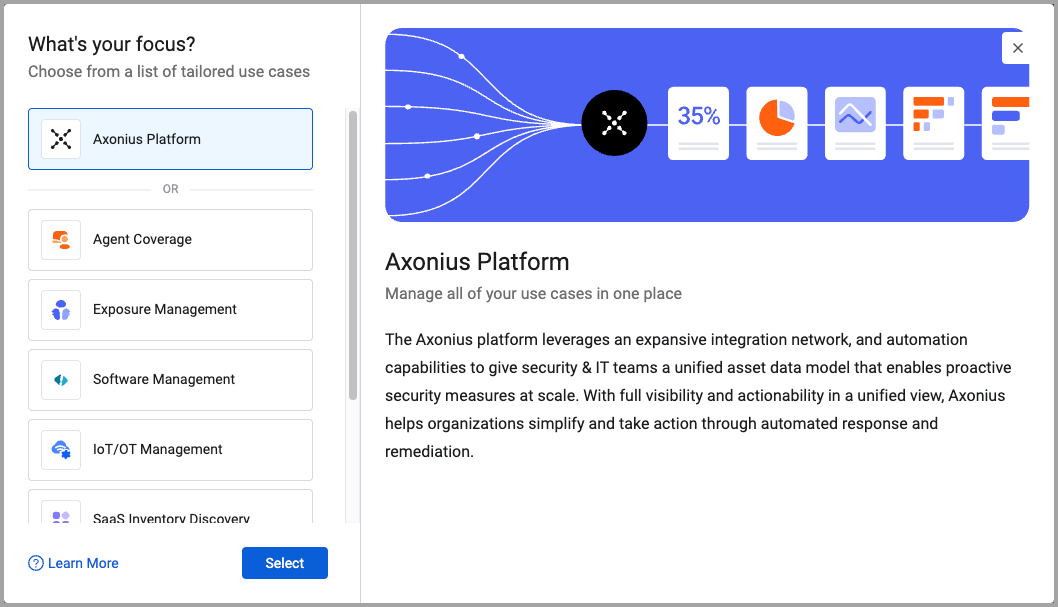Click the use case list scrollbar
The height and width of the screenshot is (607, 1058).
coord(353,255)
